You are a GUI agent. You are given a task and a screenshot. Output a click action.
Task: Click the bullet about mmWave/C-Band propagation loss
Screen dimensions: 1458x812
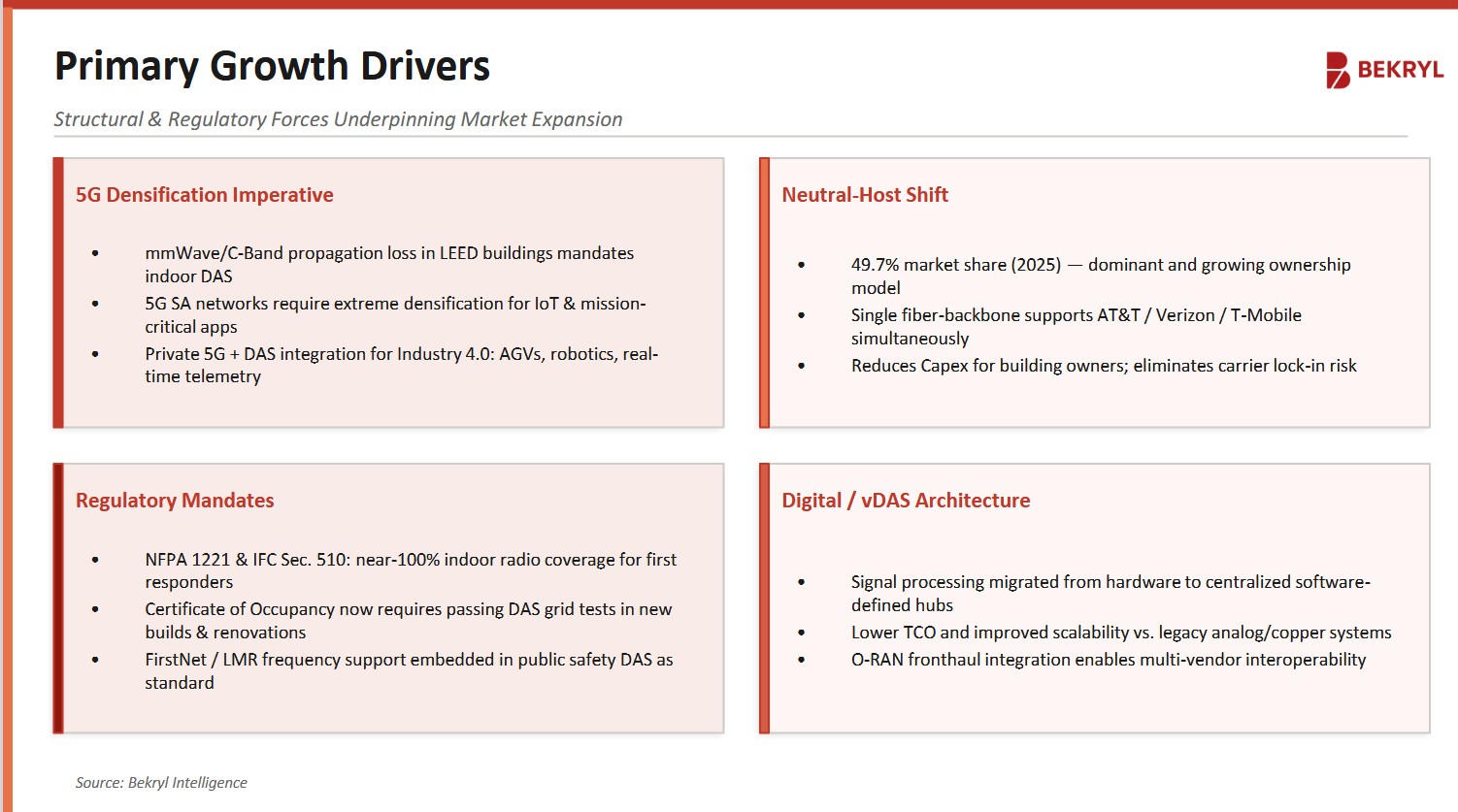pyautogui.click(x=389, y=265)
